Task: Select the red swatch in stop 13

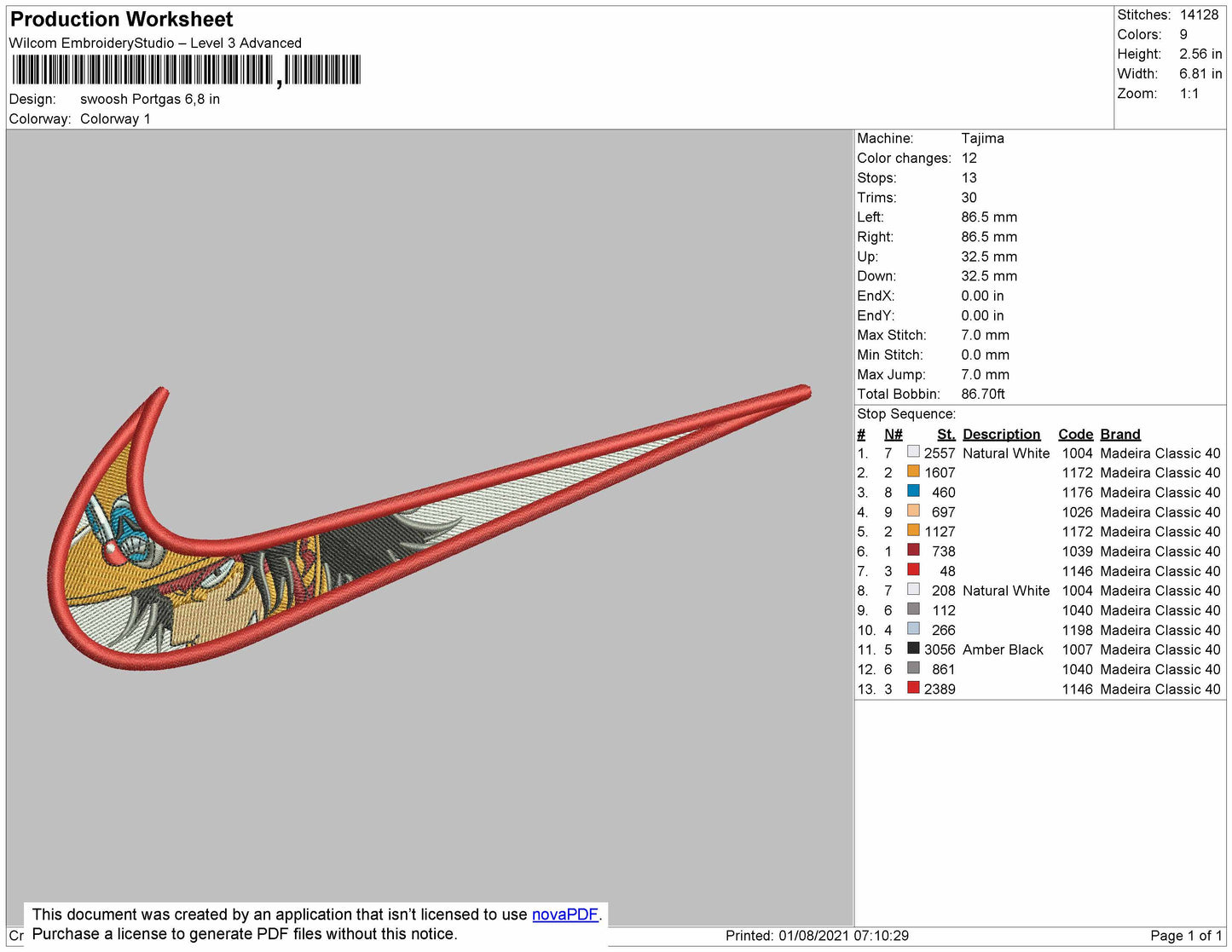Action: (913, 687)
